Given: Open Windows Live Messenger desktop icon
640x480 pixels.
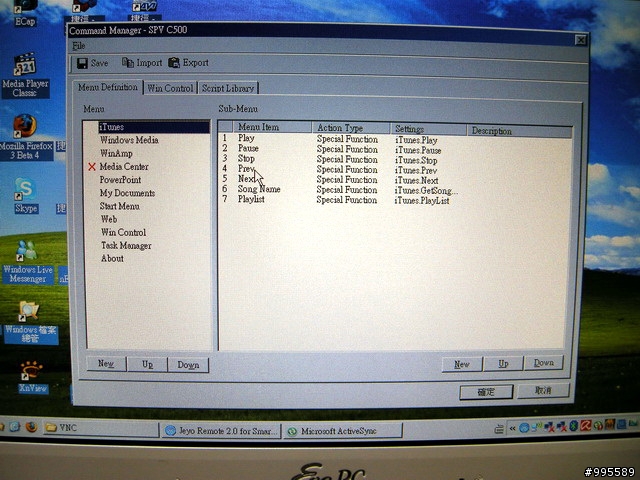Looking at the screenshot, I should coord(27,262).
